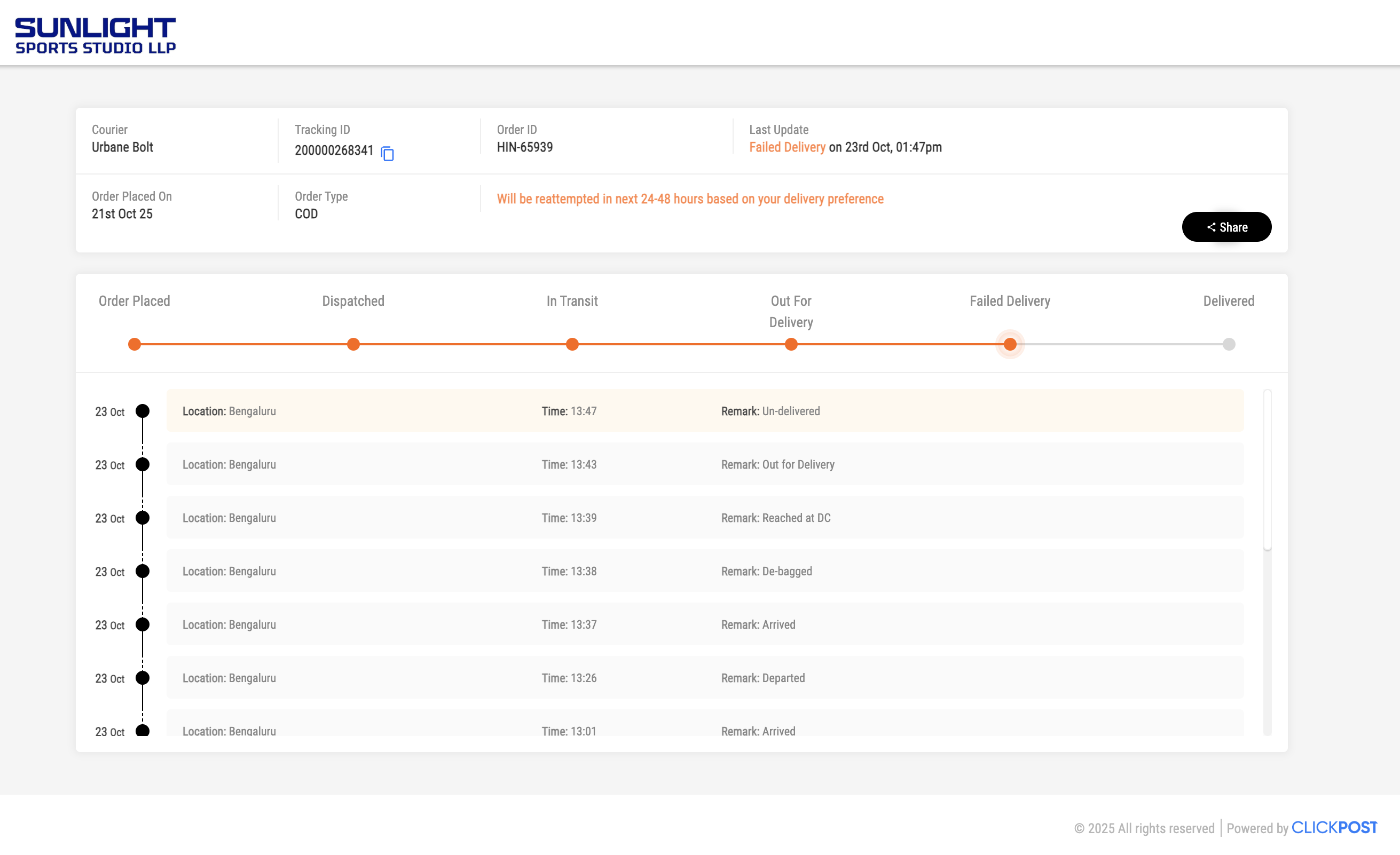Click the Order Placed progress dot
This screenshot has width=1400, height=855.
135,344
